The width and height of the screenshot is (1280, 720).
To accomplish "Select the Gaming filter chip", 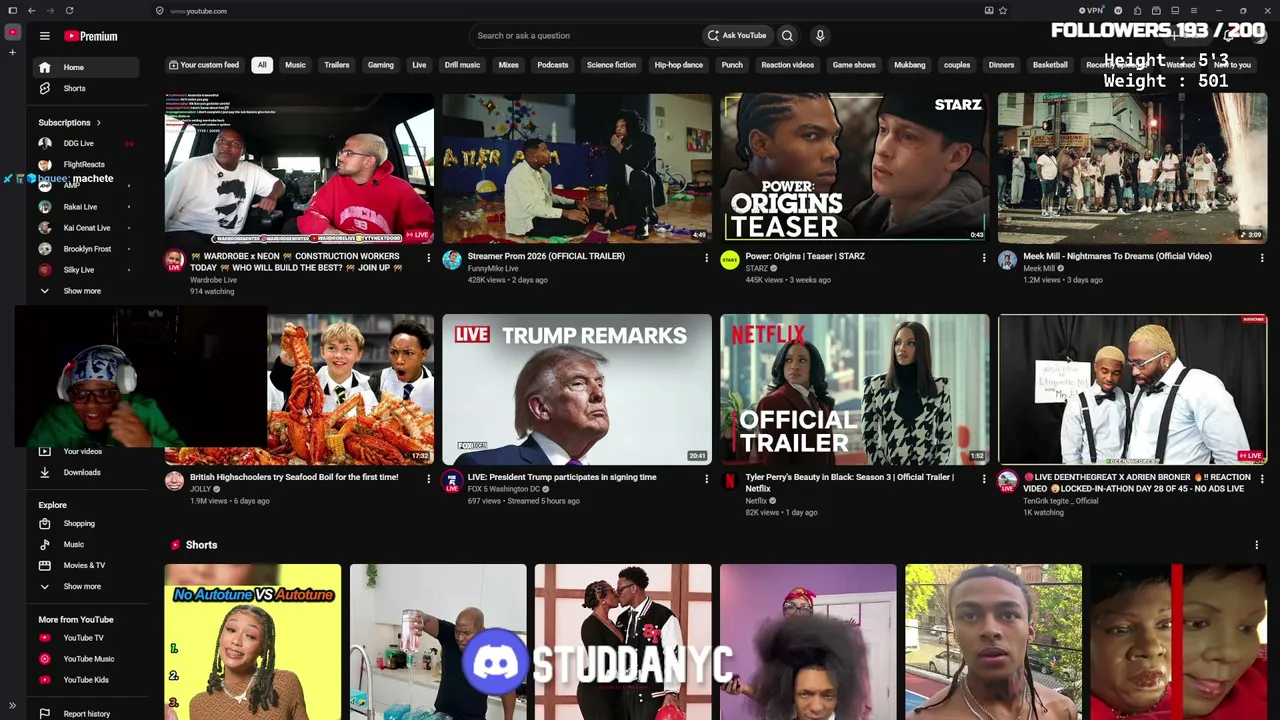I will pyautogui.click(x=381, y=65).
